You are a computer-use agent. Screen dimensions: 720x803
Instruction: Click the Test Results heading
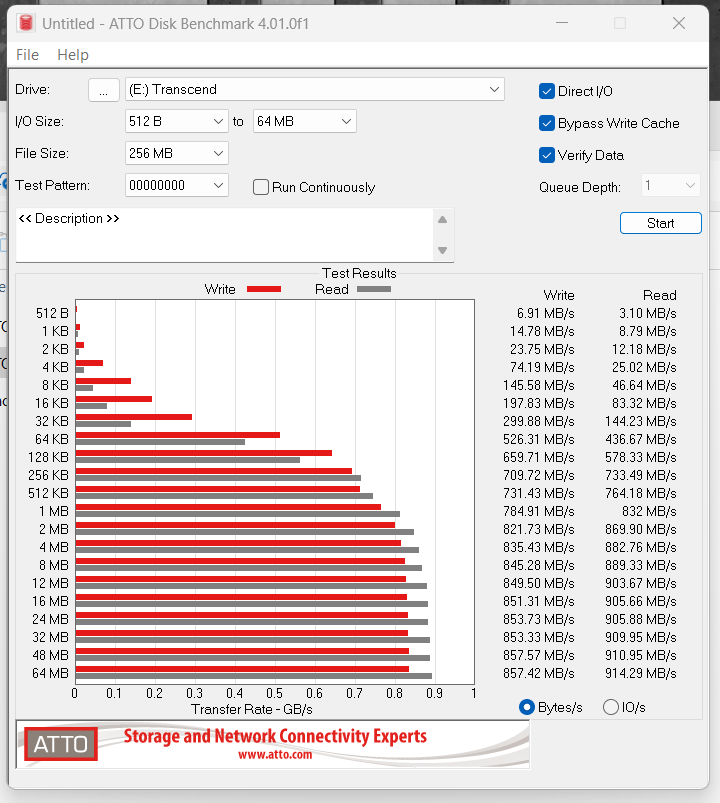point(359,273)
